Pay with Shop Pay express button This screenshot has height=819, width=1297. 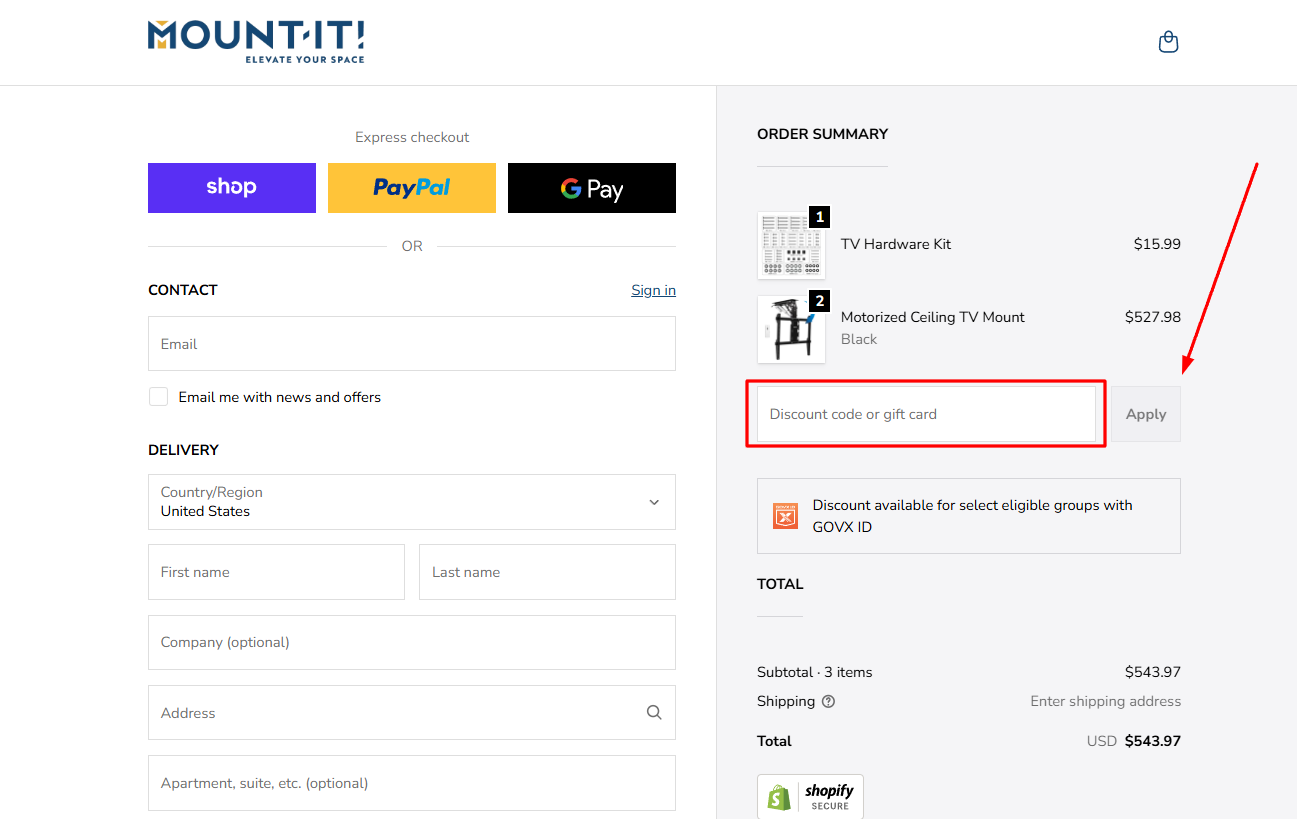232,188
